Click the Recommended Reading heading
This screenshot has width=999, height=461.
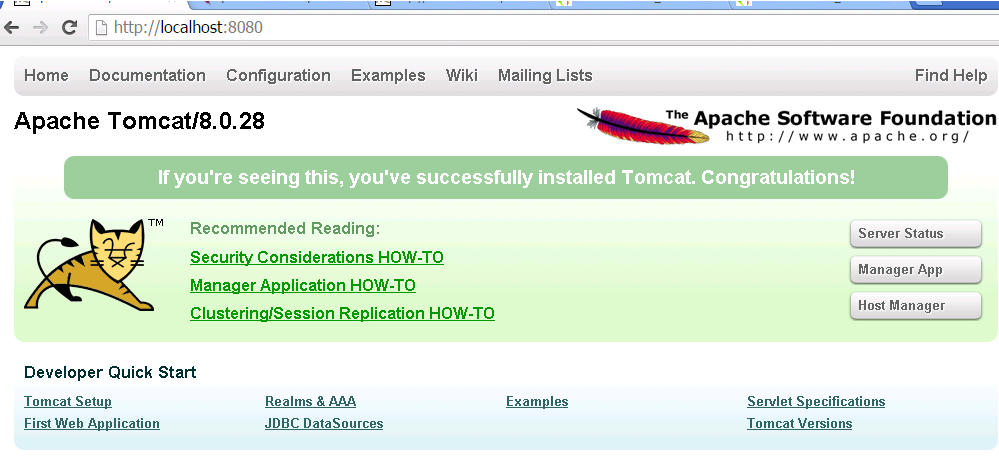285,229
